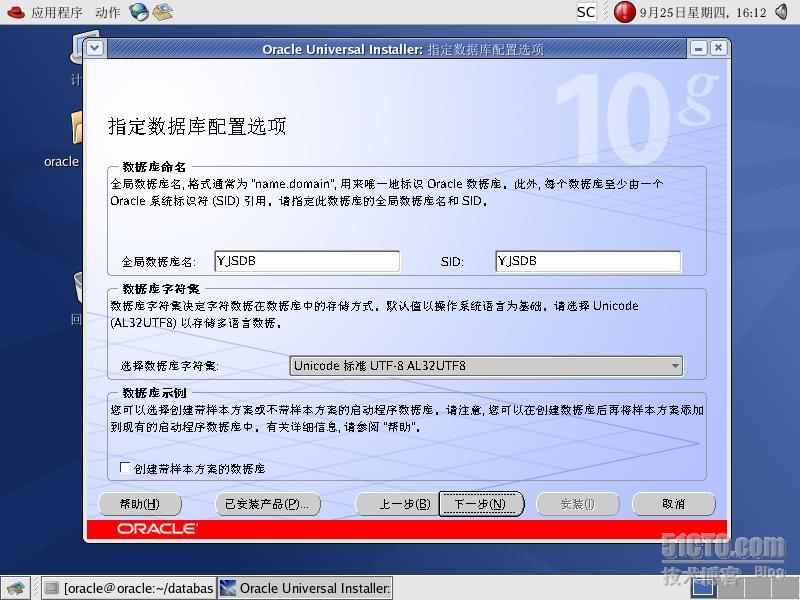Enable 创建带样本方案的数据库 checkbox

[124, 467]
